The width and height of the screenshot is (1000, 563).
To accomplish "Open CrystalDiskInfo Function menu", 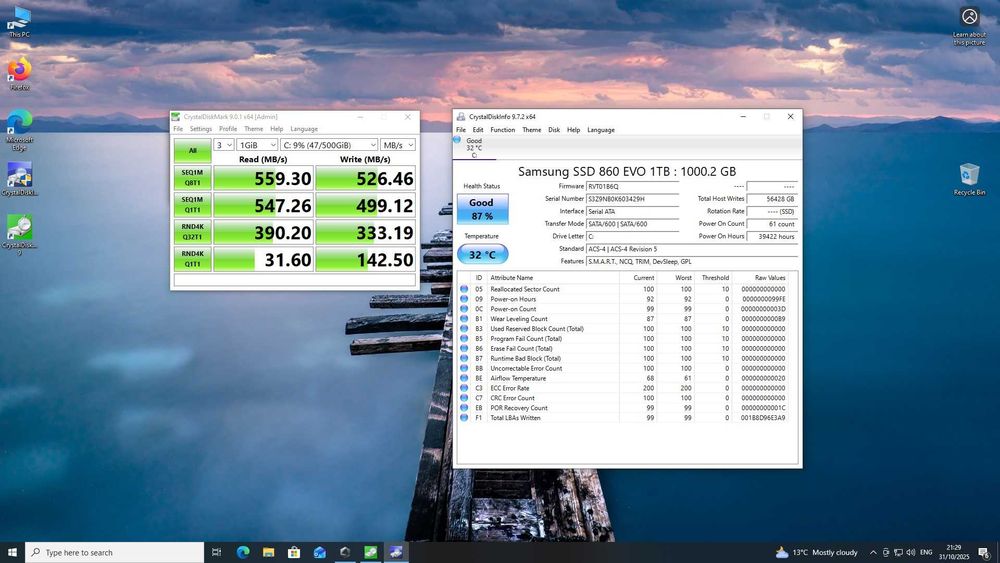I will (x=503, y=129).
